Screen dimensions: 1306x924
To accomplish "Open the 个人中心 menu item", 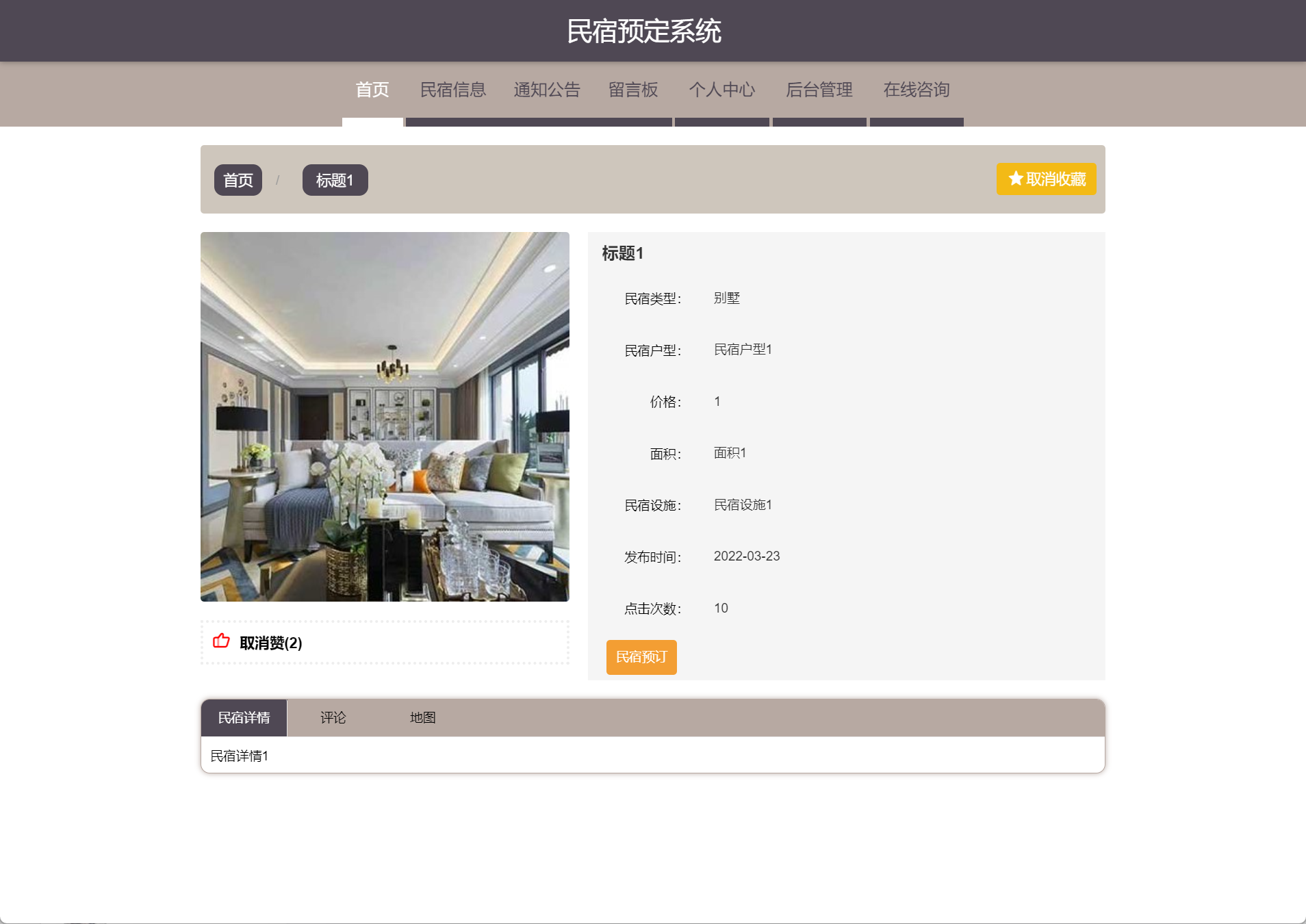I will 722,90.
